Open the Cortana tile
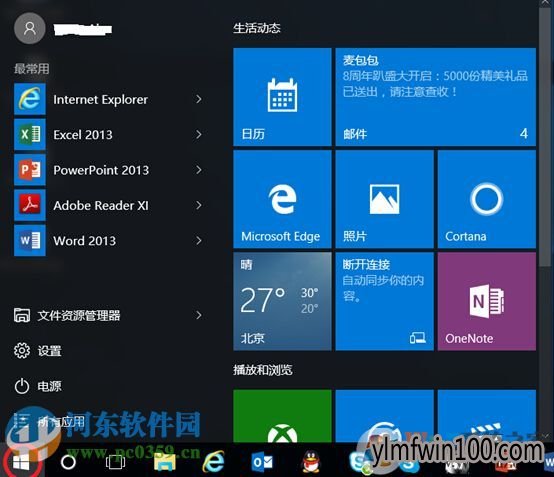 [487, 199]
